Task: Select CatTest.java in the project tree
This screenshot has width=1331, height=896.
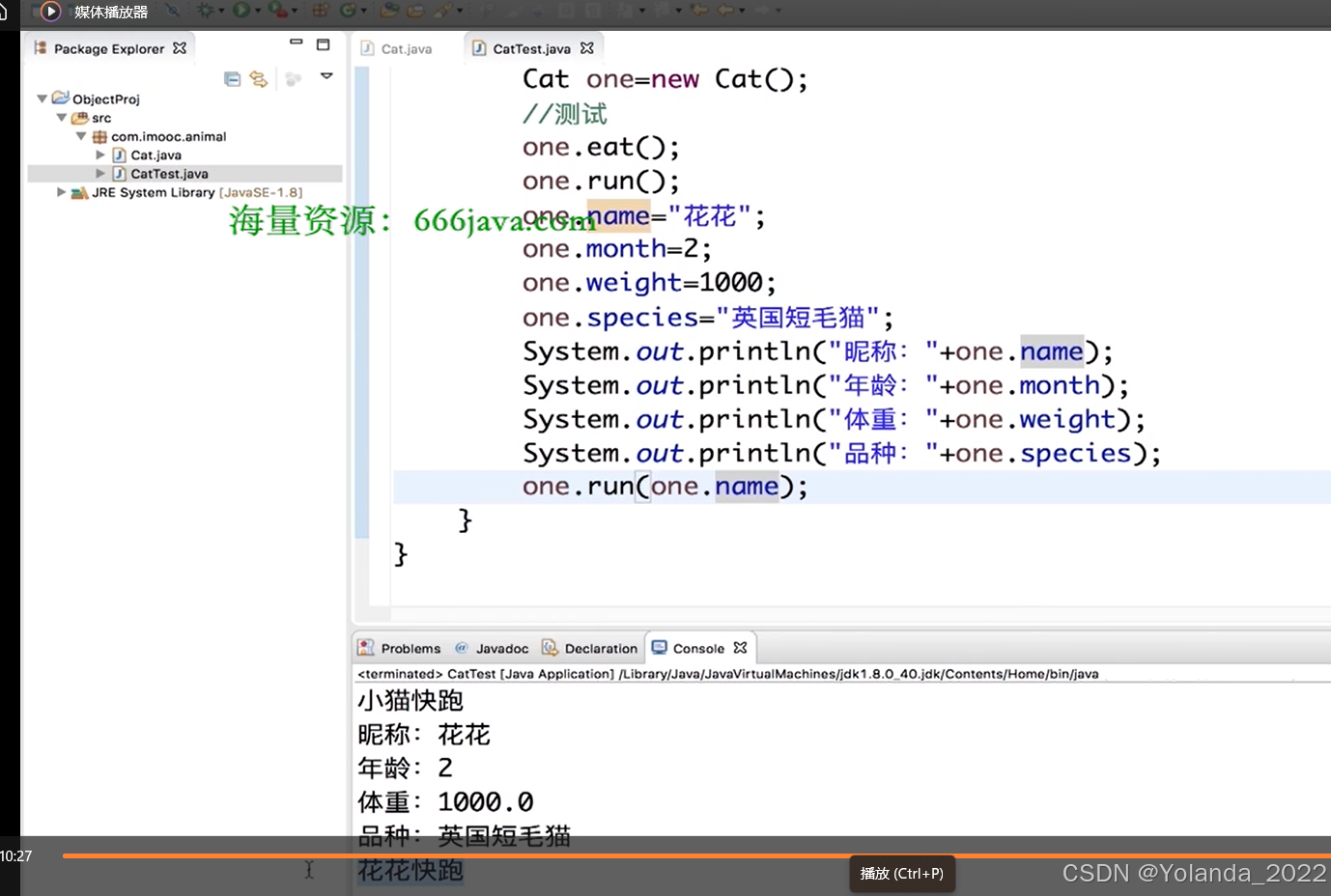Action: pyautogui.click(x=169, y=174)
